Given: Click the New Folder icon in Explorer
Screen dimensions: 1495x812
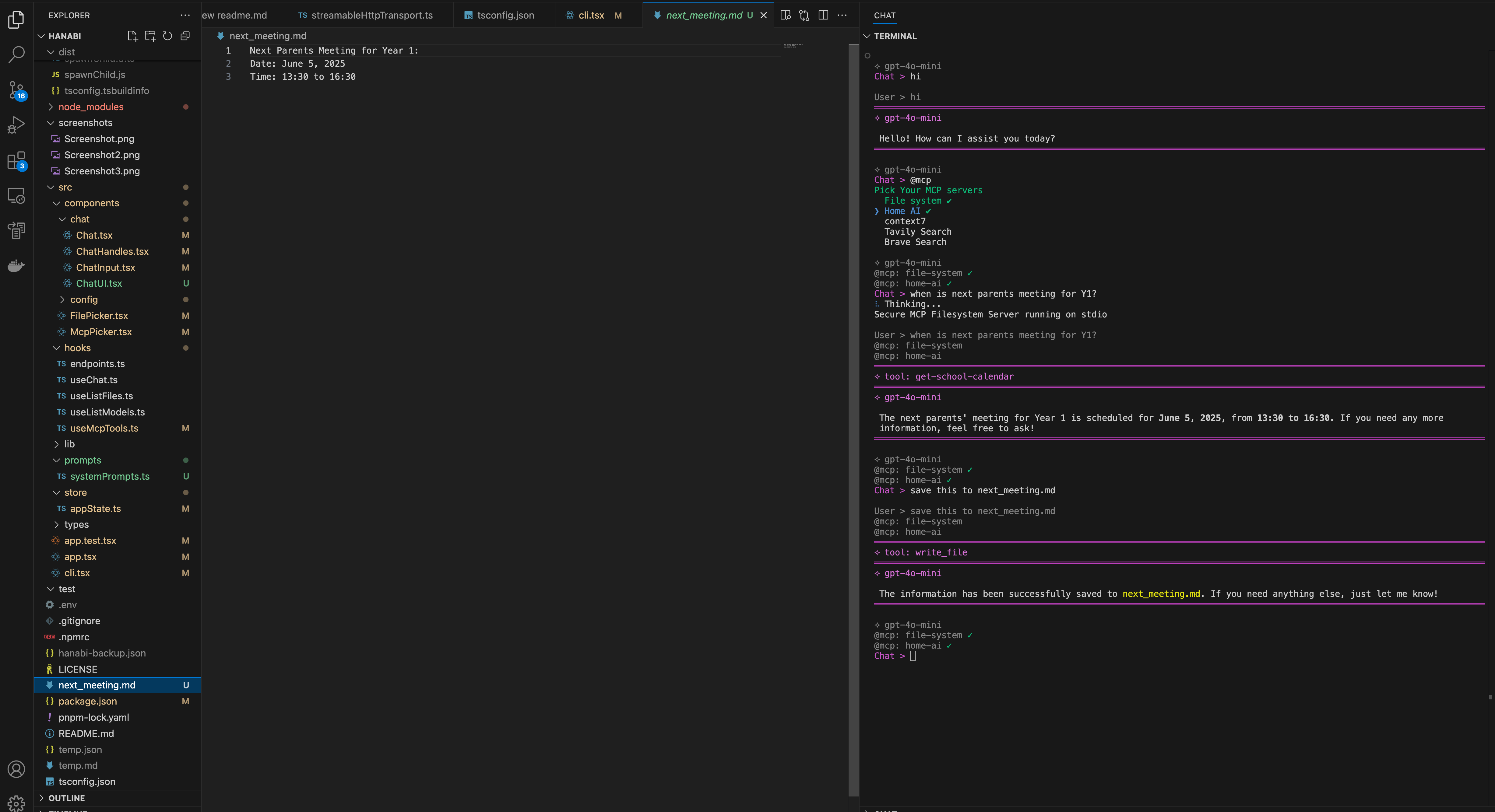Looking at the screenshot, I should pos(150,36).
